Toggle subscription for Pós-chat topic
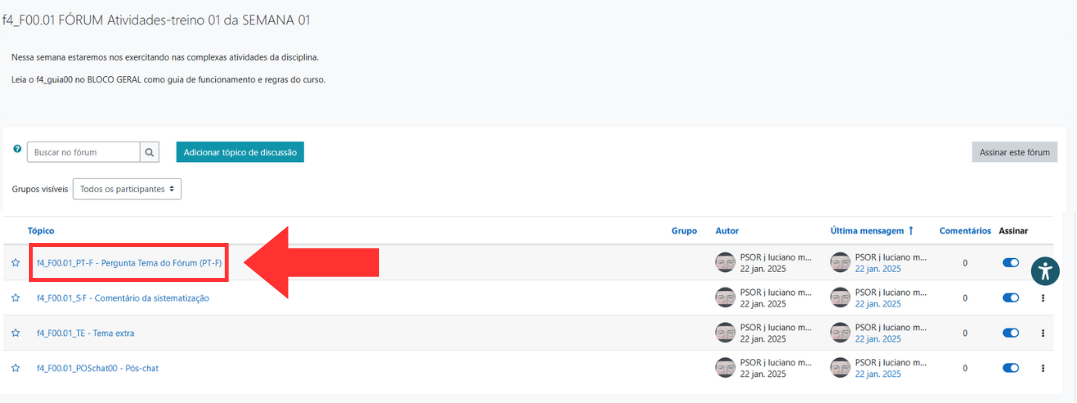 1010,368
